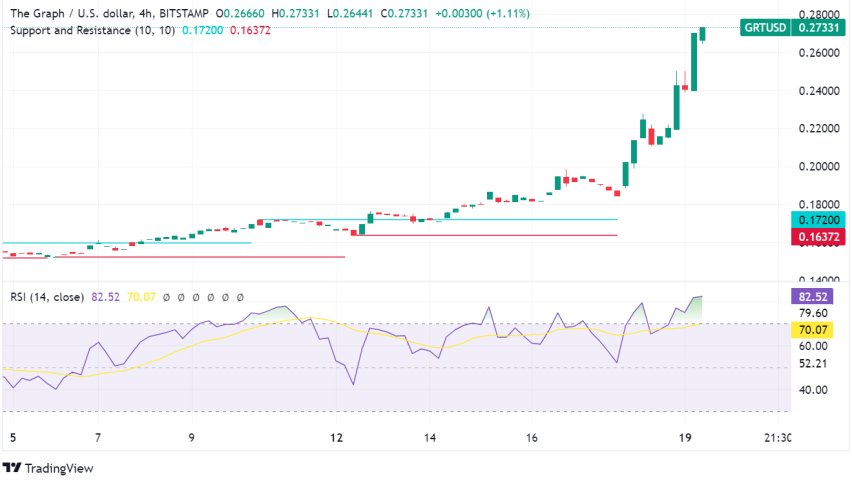Click the TradingView text link
This screenshot has height=485, width=852.
[x=59, y=468]
